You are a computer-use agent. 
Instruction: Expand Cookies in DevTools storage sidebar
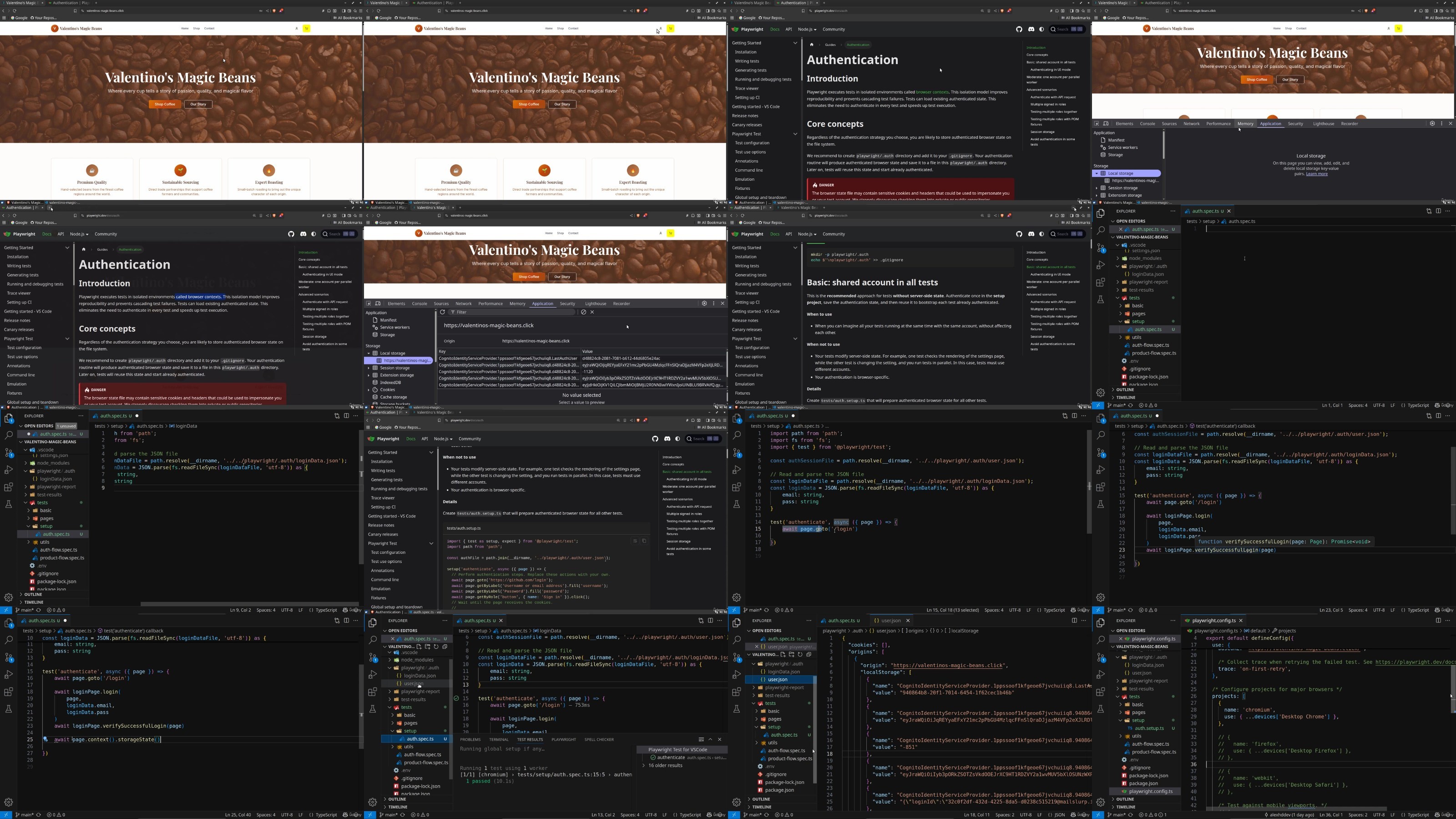(x=369, y=389)
